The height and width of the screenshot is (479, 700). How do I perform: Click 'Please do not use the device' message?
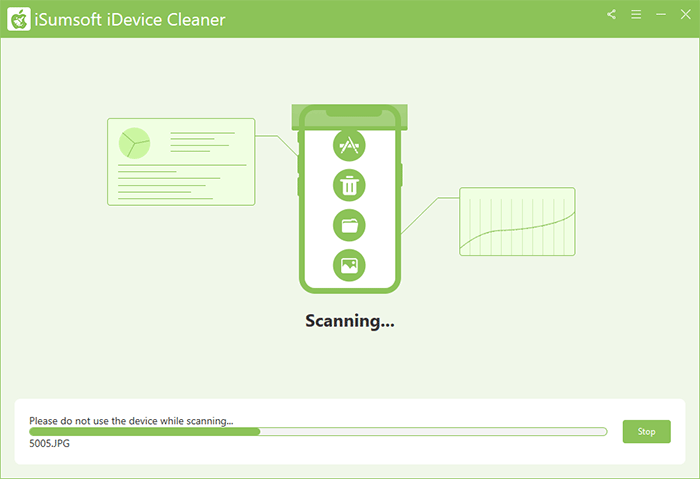tap(131, 421)
